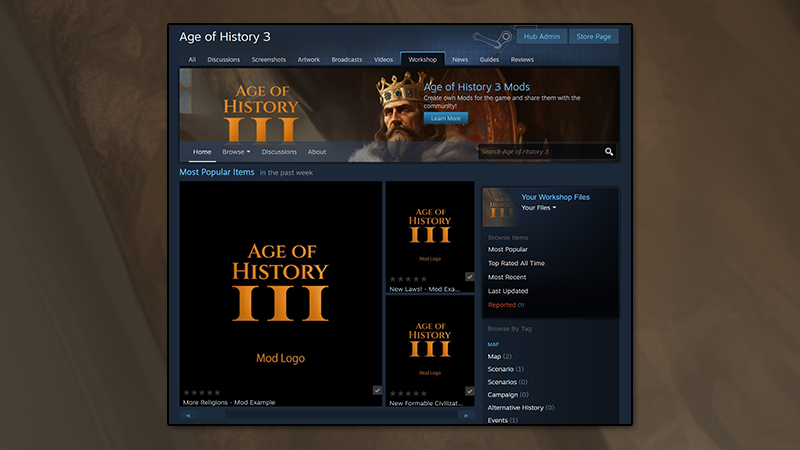Open the Your Files dropdown
The height and width of the screenshot is (450, 800).
click(538, 208)
